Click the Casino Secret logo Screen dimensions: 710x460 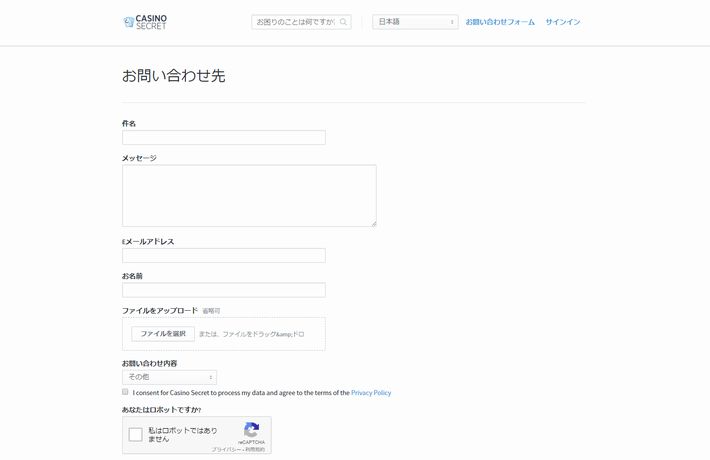pos(145,22)
